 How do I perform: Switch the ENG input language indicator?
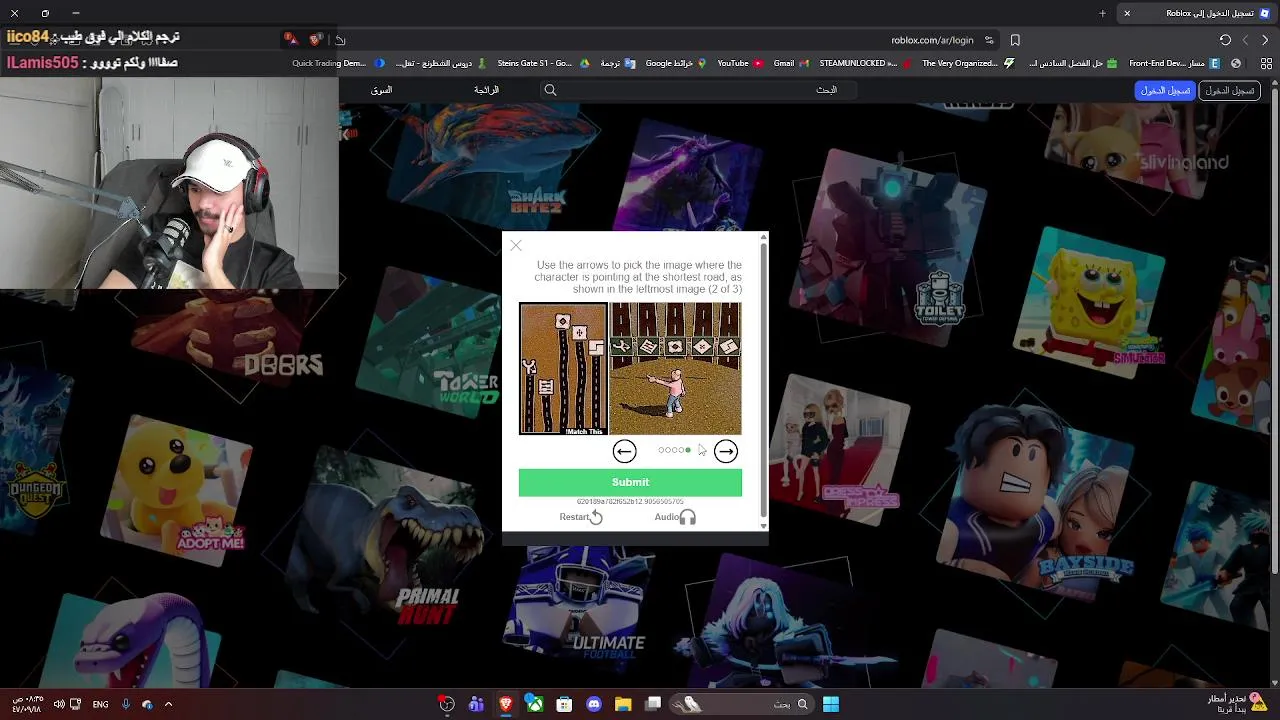pyautogui.click(x=100, y=704)
